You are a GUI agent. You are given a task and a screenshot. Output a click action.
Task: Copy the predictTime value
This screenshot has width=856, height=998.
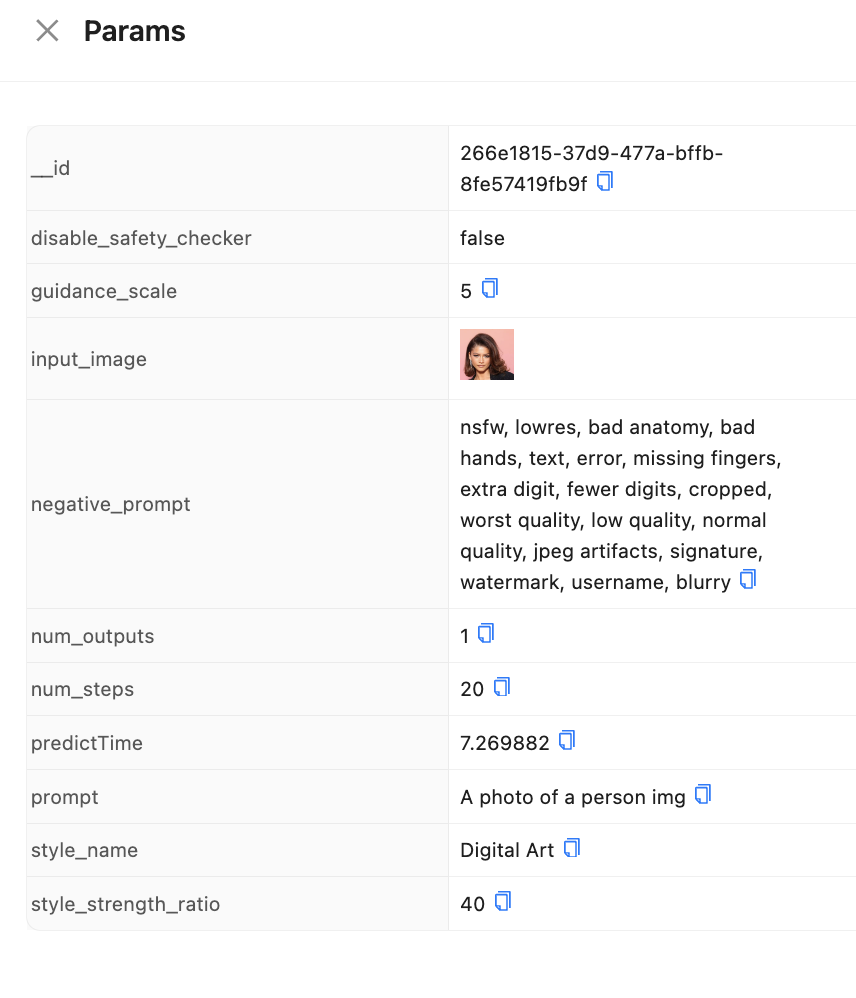(x=567, y=741)
